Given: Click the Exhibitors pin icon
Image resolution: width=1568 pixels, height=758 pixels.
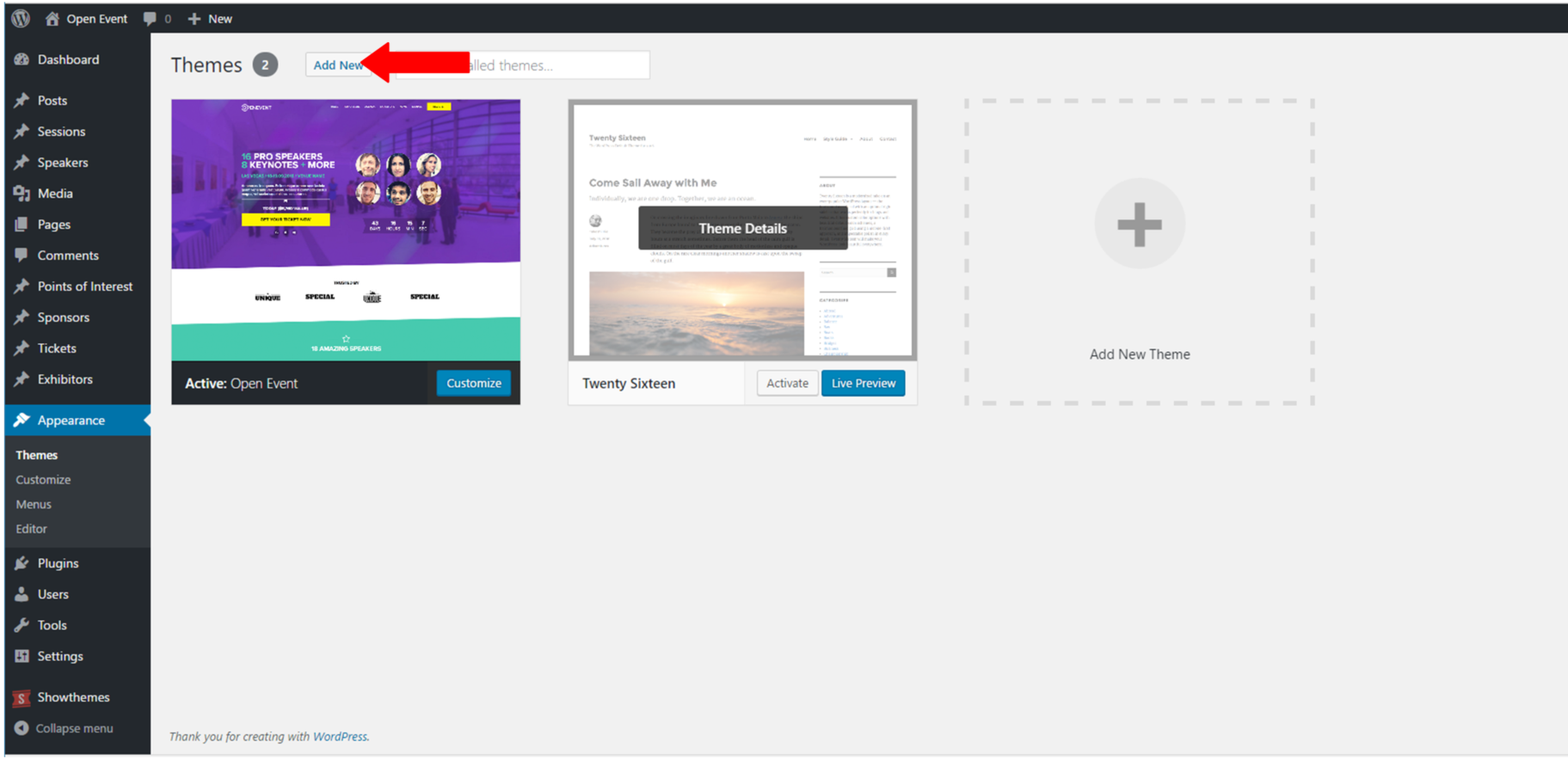Looking at the screenshot, I should [22, 379].
